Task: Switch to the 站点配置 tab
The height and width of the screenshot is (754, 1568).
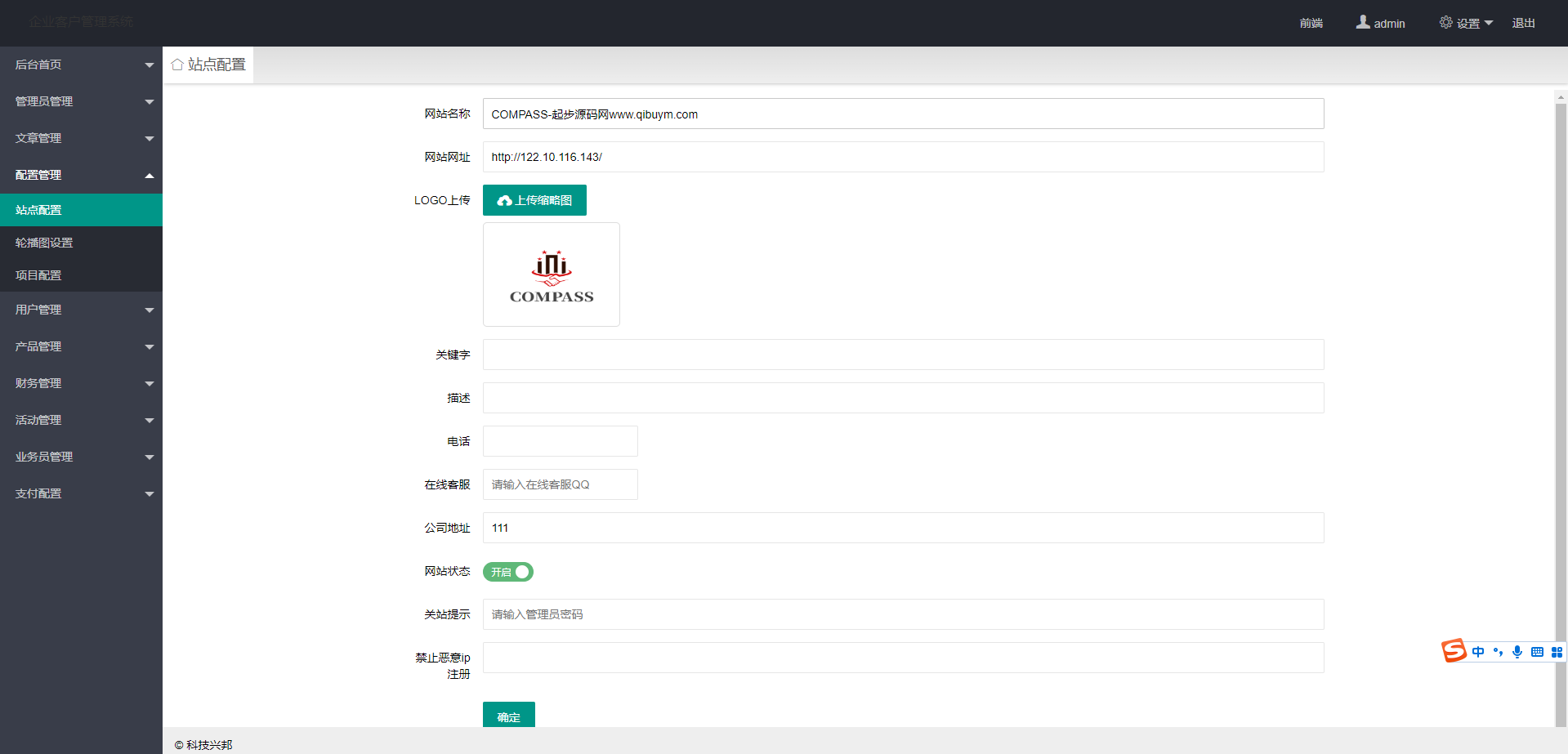Action: point(208,65)
